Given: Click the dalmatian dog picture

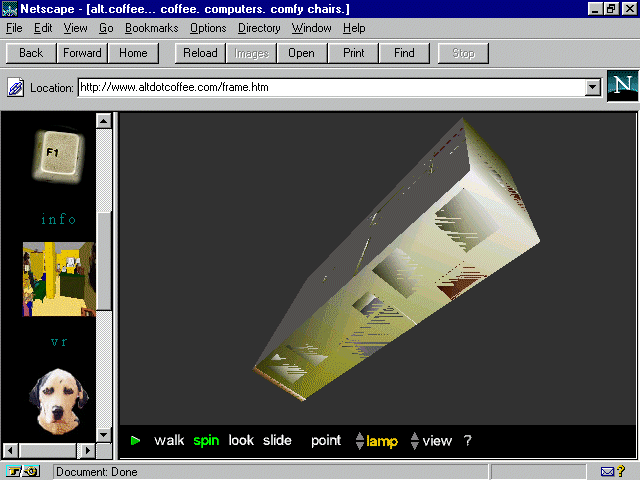Looking at the screenshot, I should pyautogui.click(x=58, y=402).
